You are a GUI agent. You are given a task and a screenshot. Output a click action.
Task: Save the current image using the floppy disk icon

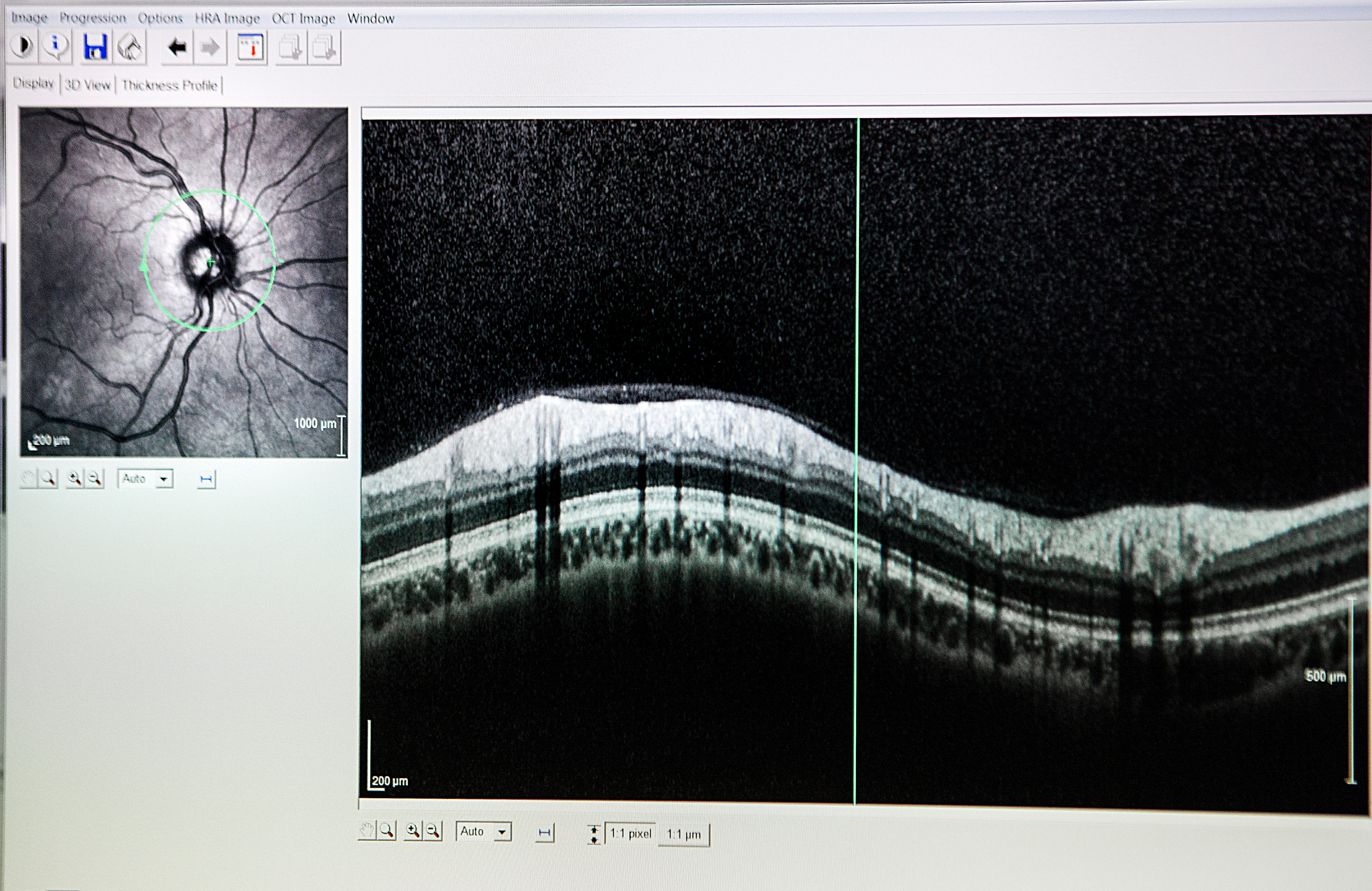[x=96, y=49]
